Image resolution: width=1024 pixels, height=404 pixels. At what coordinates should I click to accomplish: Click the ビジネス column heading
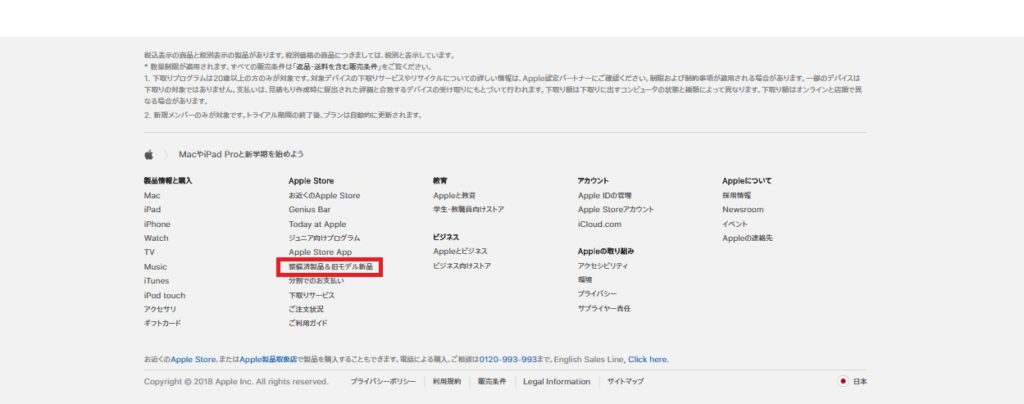[x=446, y=237]
